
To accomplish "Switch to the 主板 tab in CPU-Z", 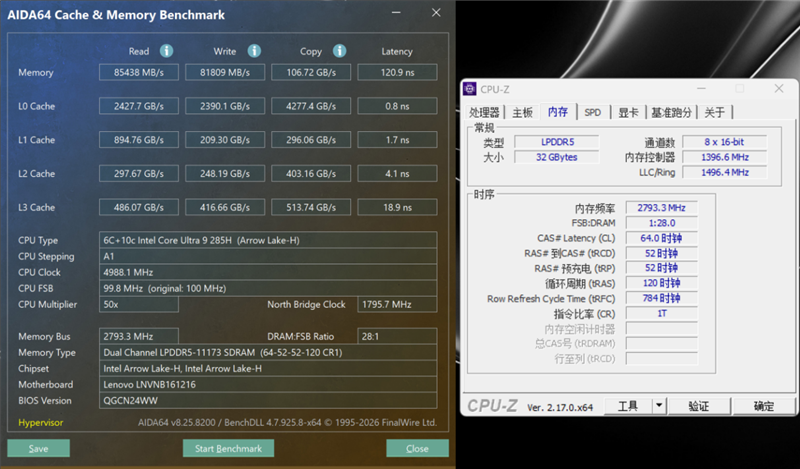I will click(522, 112).
